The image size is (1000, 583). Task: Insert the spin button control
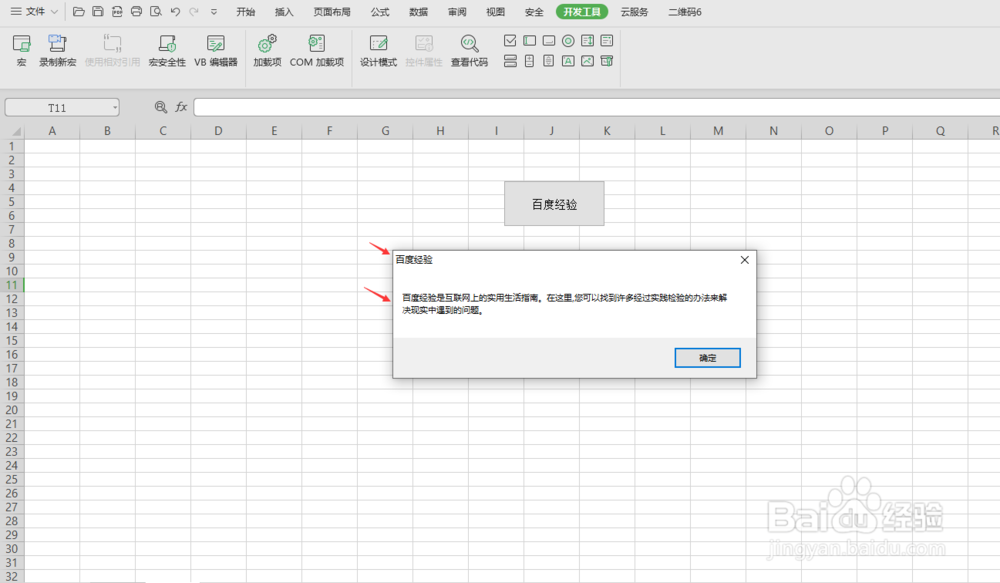(x=529, y=61)
